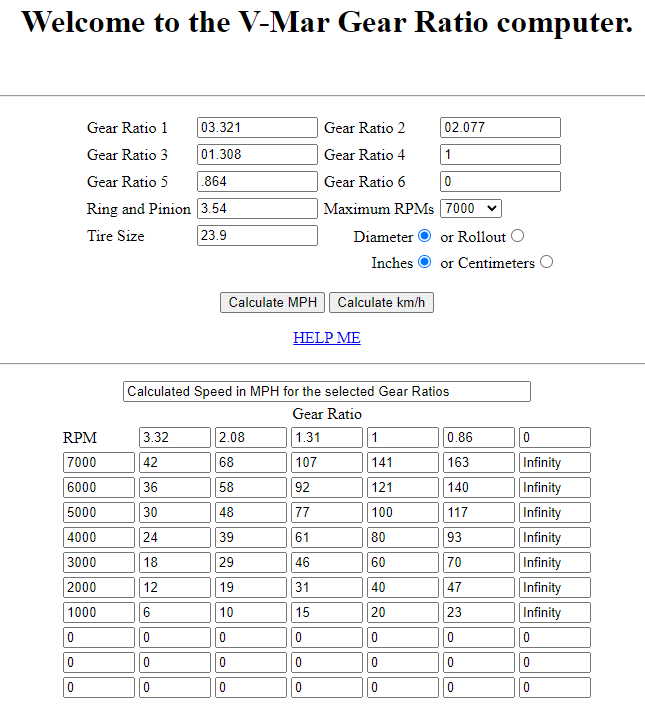Viewport: 645px width, 712px height.
Task: Click the 121 speed cell
Action: coord(403,487)
